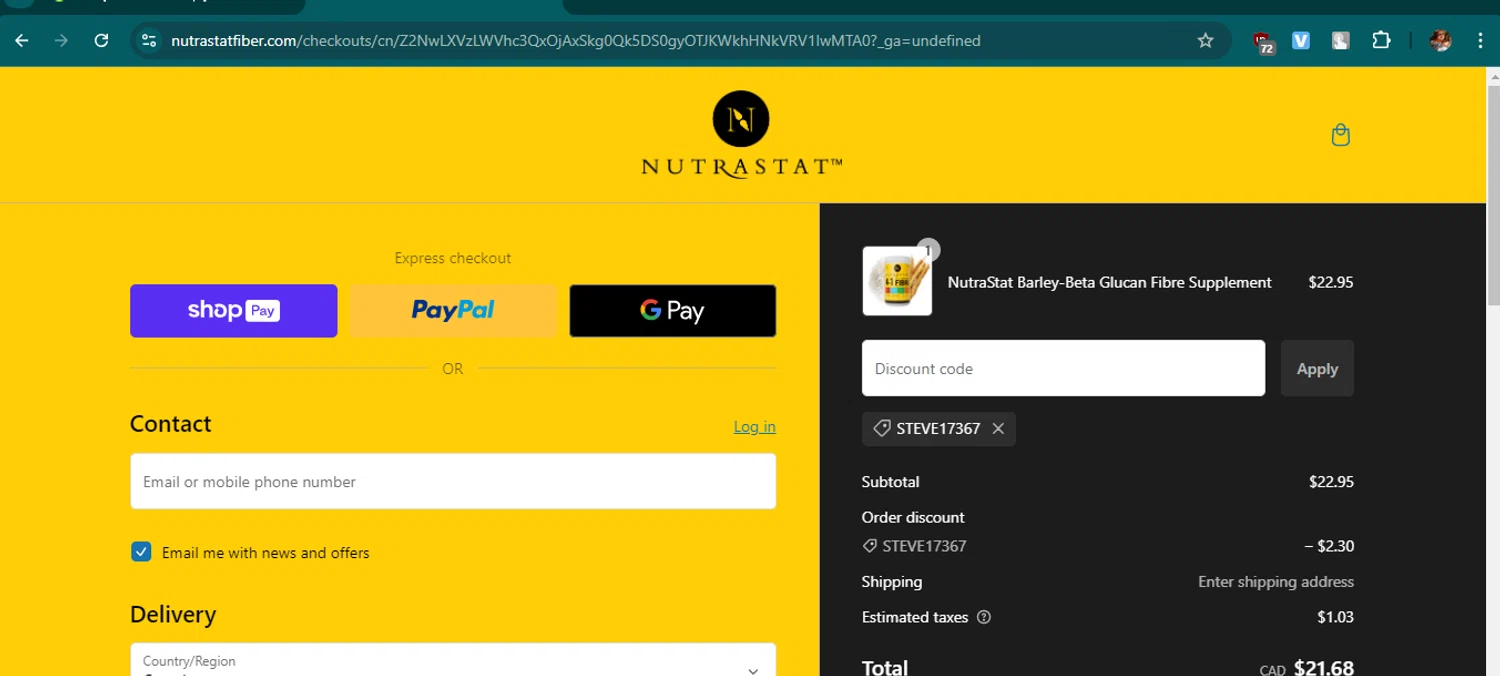Bookmark this page with the star icon
This screenshot has width=1500, height=676.
[1205, 41]
